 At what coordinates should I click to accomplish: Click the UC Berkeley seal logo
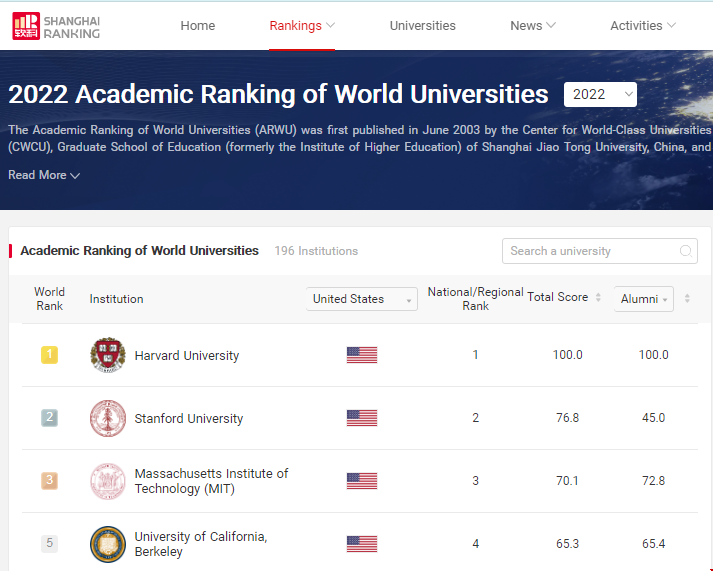point(108,544)
